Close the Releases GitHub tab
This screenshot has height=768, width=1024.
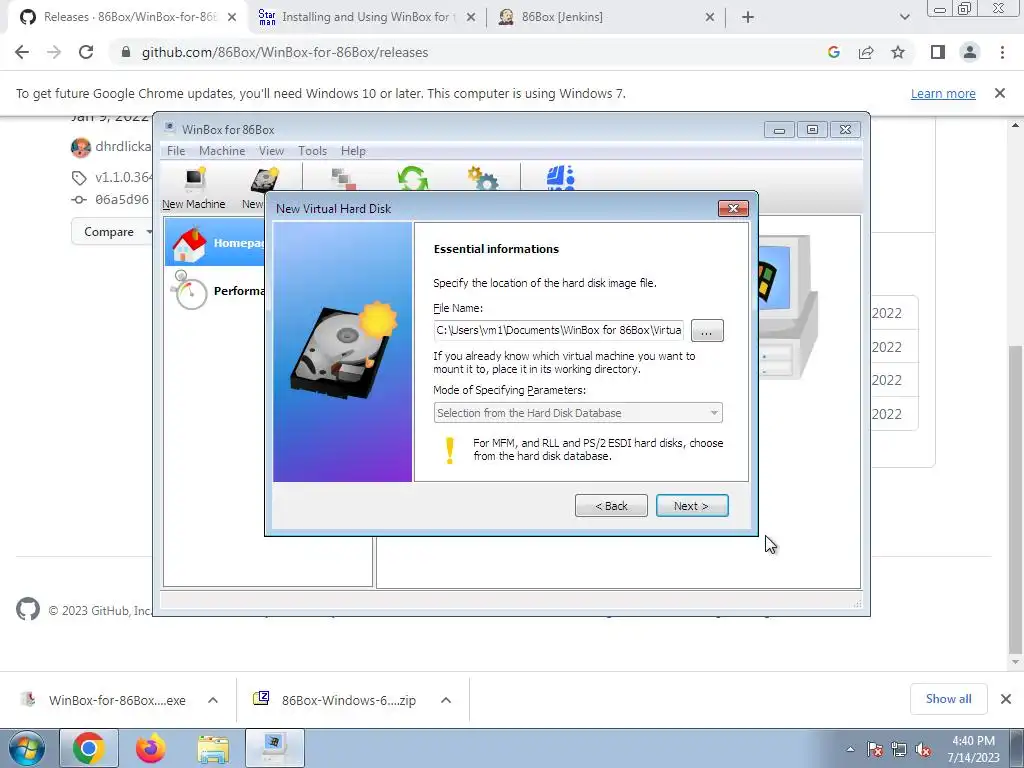point(232,17)
